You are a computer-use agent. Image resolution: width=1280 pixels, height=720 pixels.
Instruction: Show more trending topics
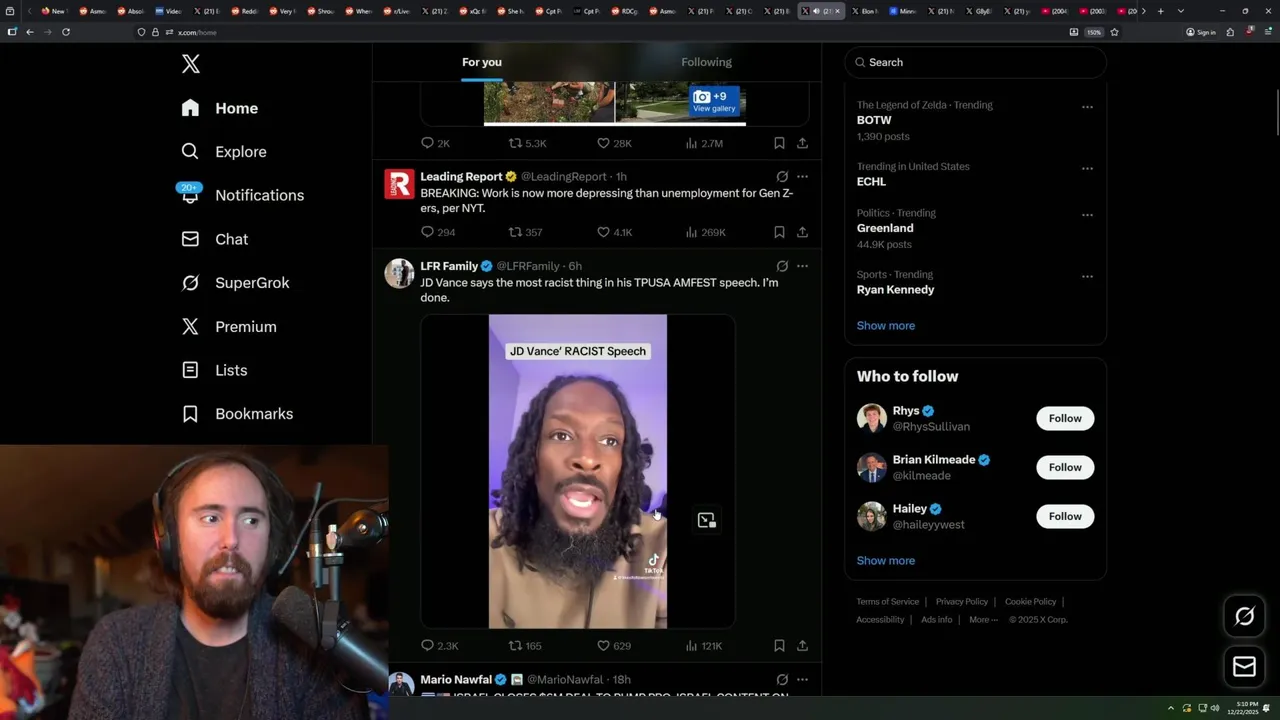point(886,326)
